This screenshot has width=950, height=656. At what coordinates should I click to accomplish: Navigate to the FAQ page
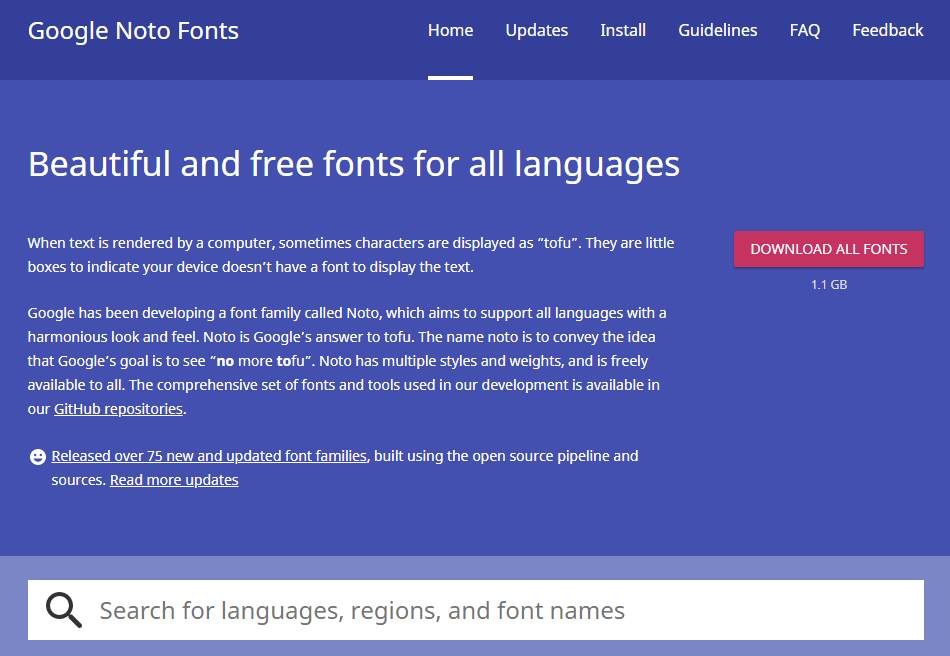pyautogui.click(x=805, y=30)
